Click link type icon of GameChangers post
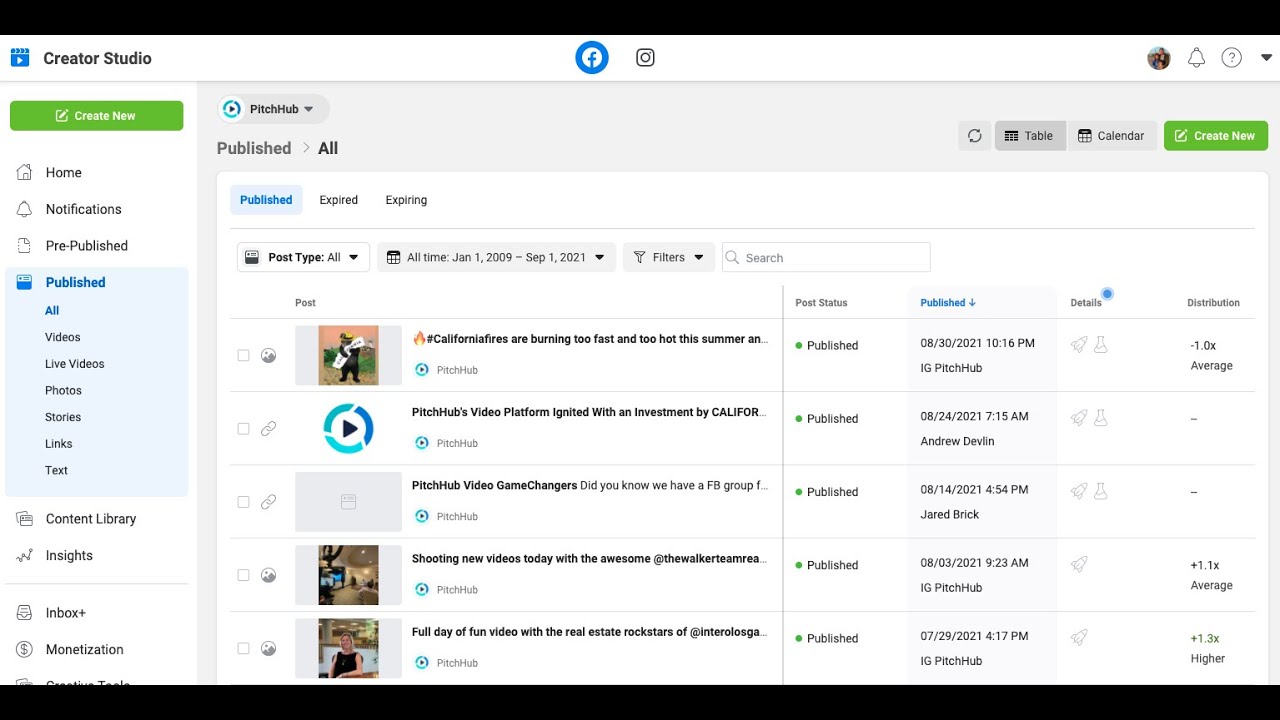Image resolution: width=1280 pixels, height=720 pixels. click(x=268, y=502)
